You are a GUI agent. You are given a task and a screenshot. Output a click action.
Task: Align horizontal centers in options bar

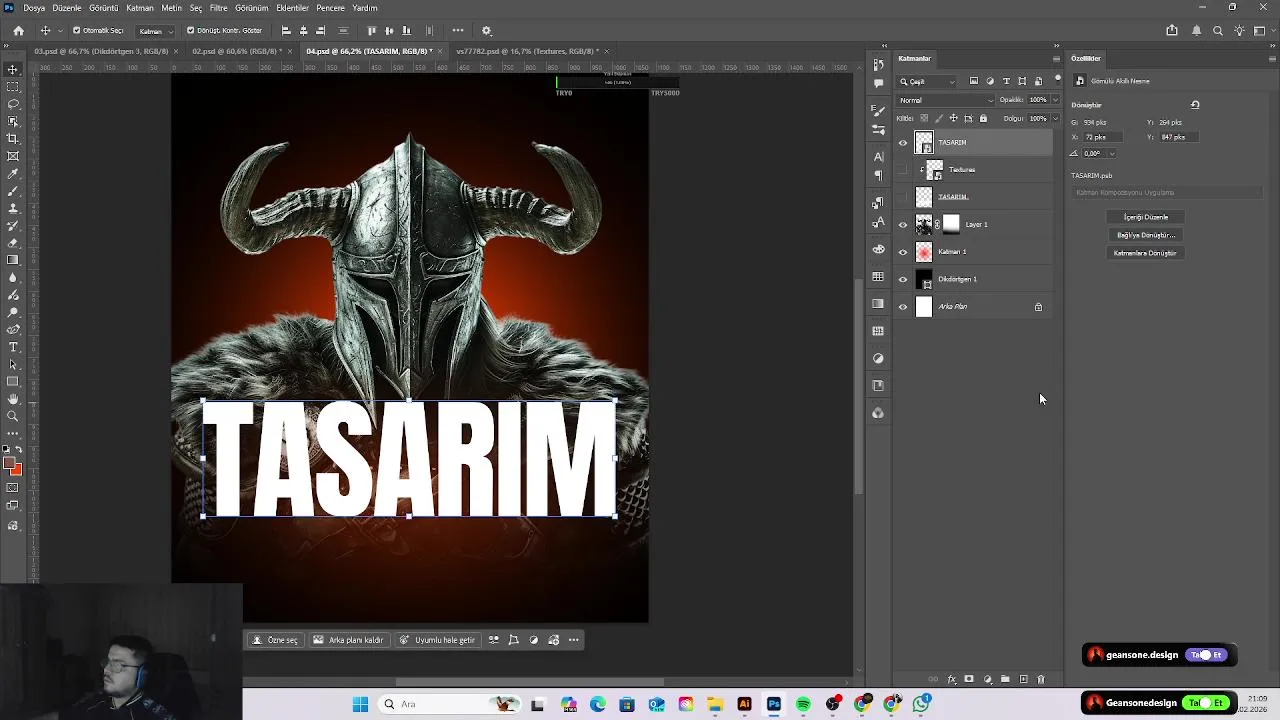click(303, 31)
